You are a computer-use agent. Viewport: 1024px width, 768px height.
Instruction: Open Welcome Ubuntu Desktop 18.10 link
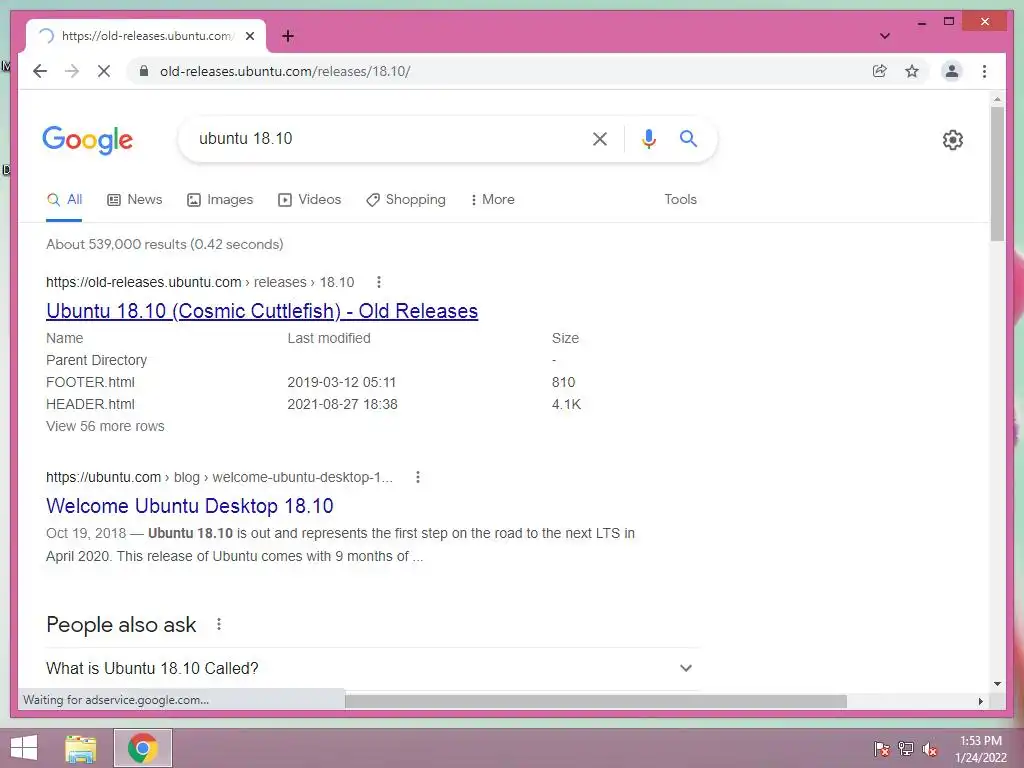pos(189,506)
